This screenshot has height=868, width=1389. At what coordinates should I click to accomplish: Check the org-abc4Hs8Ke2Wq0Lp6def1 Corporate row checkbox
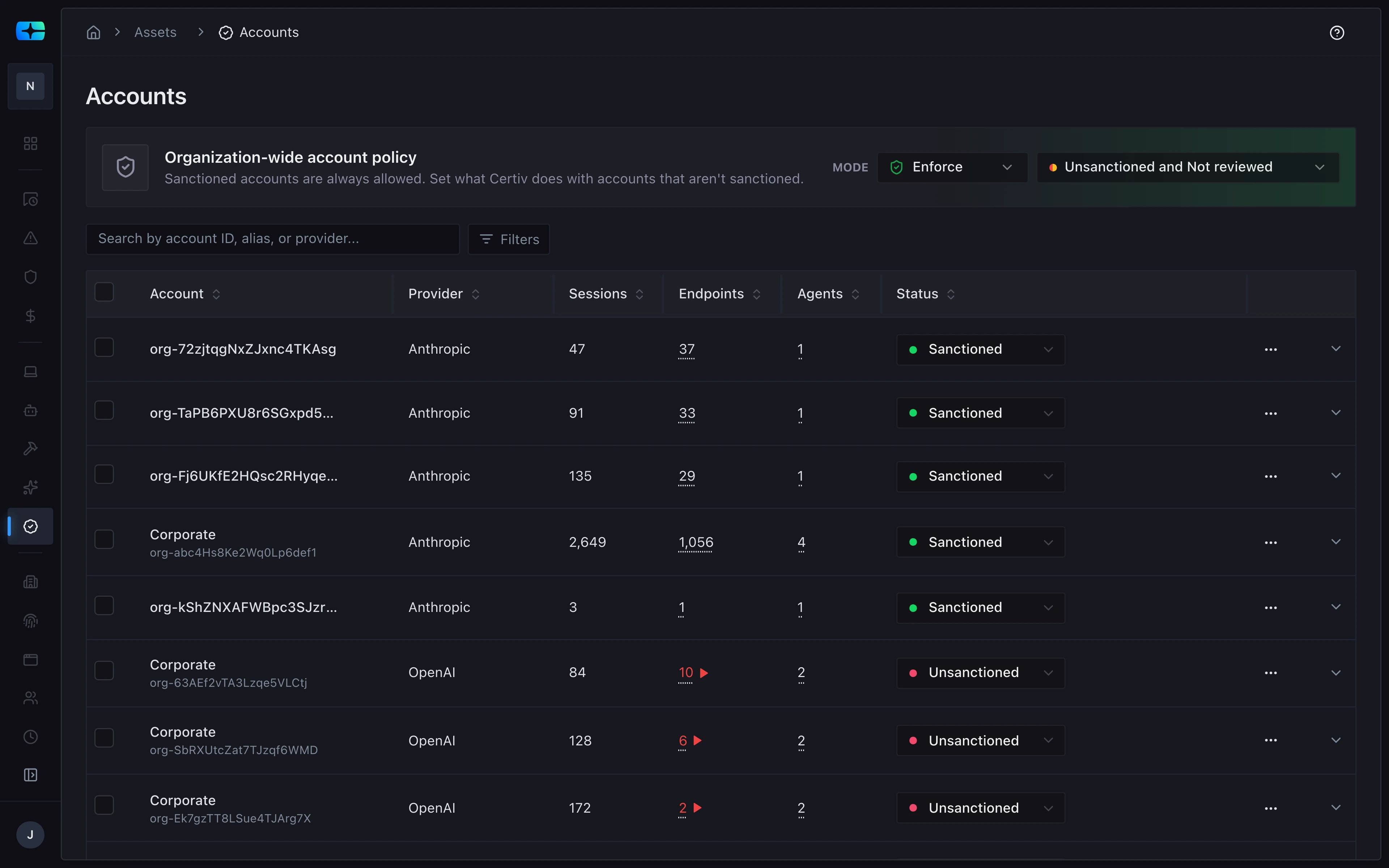104,540
